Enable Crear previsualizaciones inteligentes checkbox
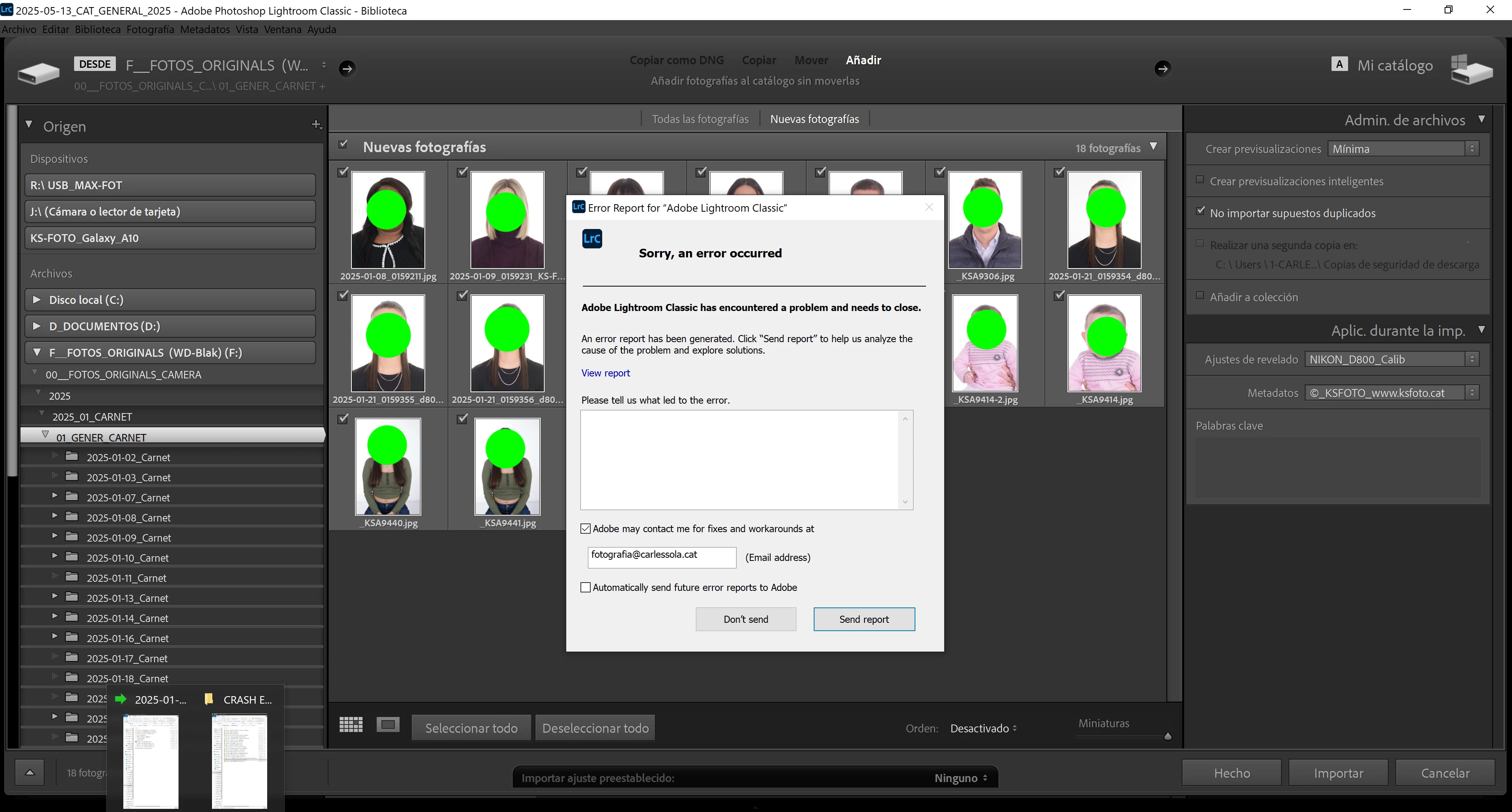This screenshot has width=1512, height=812. [1200, 180]
